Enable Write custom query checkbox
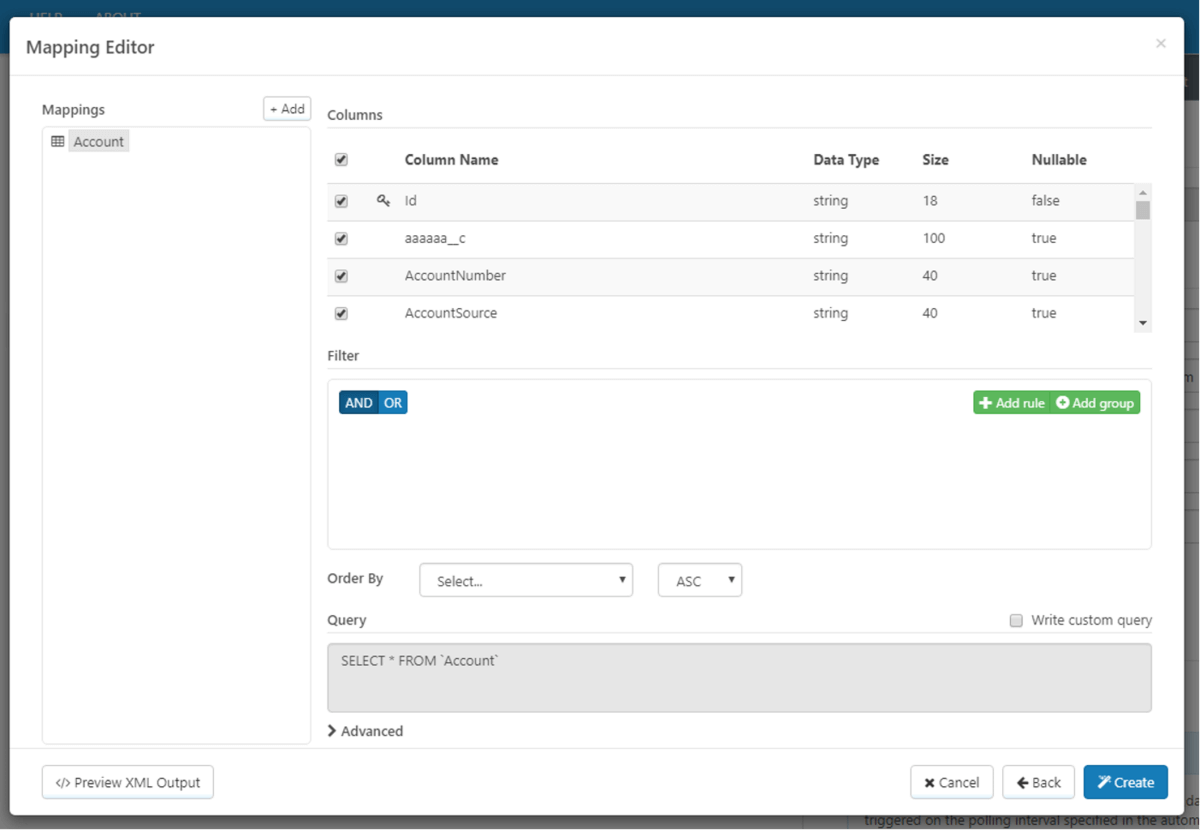1200x830 pixels. pyautogui.click(x=1016, y=620)
